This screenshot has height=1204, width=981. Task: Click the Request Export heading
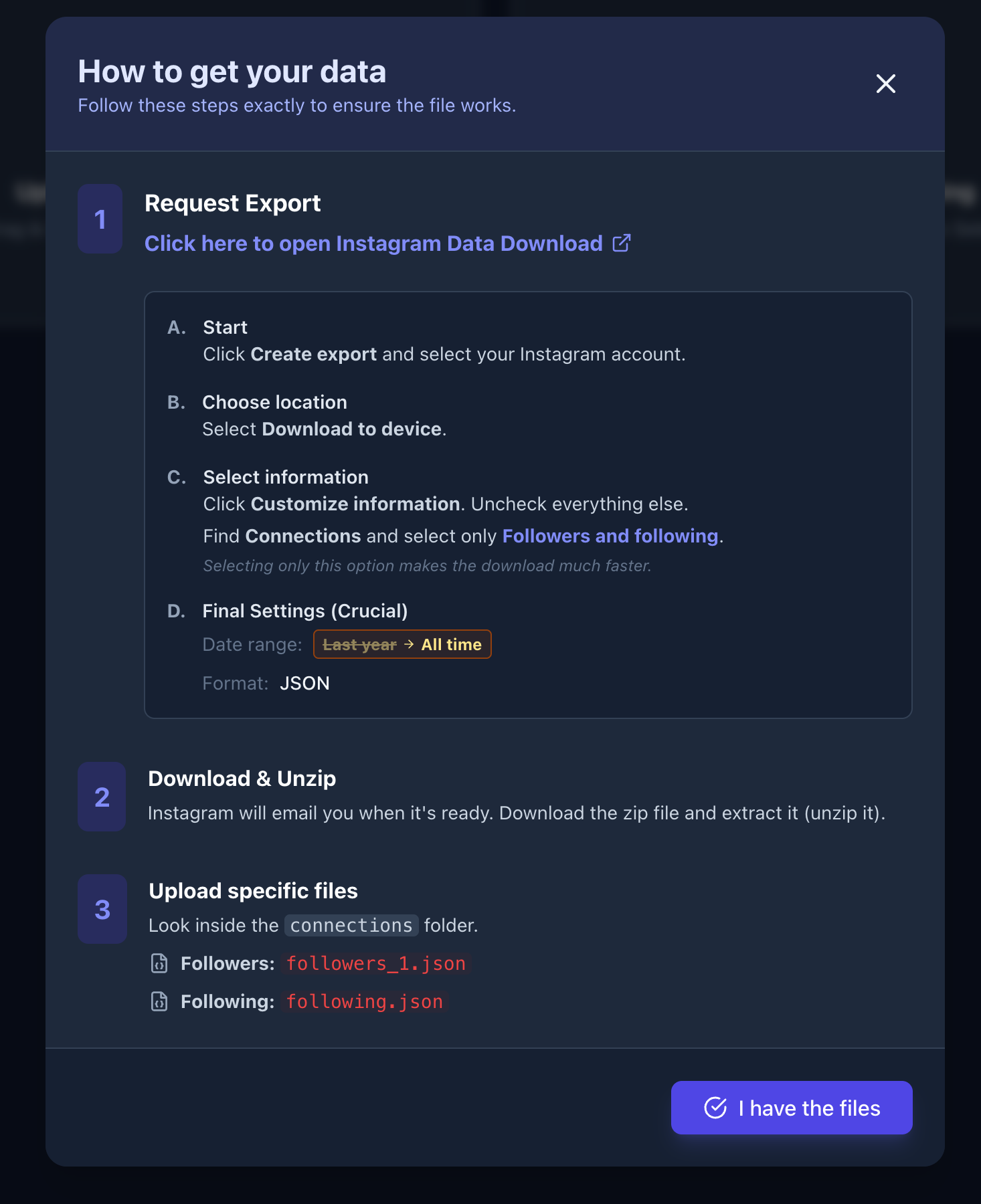[232, 203]
